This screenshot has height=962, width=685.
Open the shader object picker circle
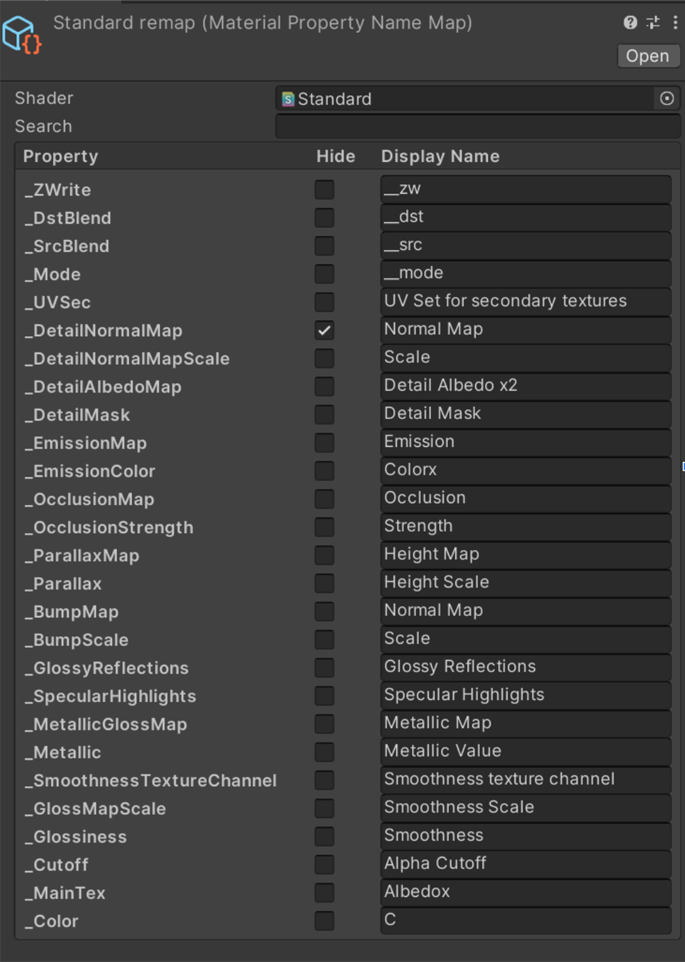pyautogui.click(x=667, y=98)
